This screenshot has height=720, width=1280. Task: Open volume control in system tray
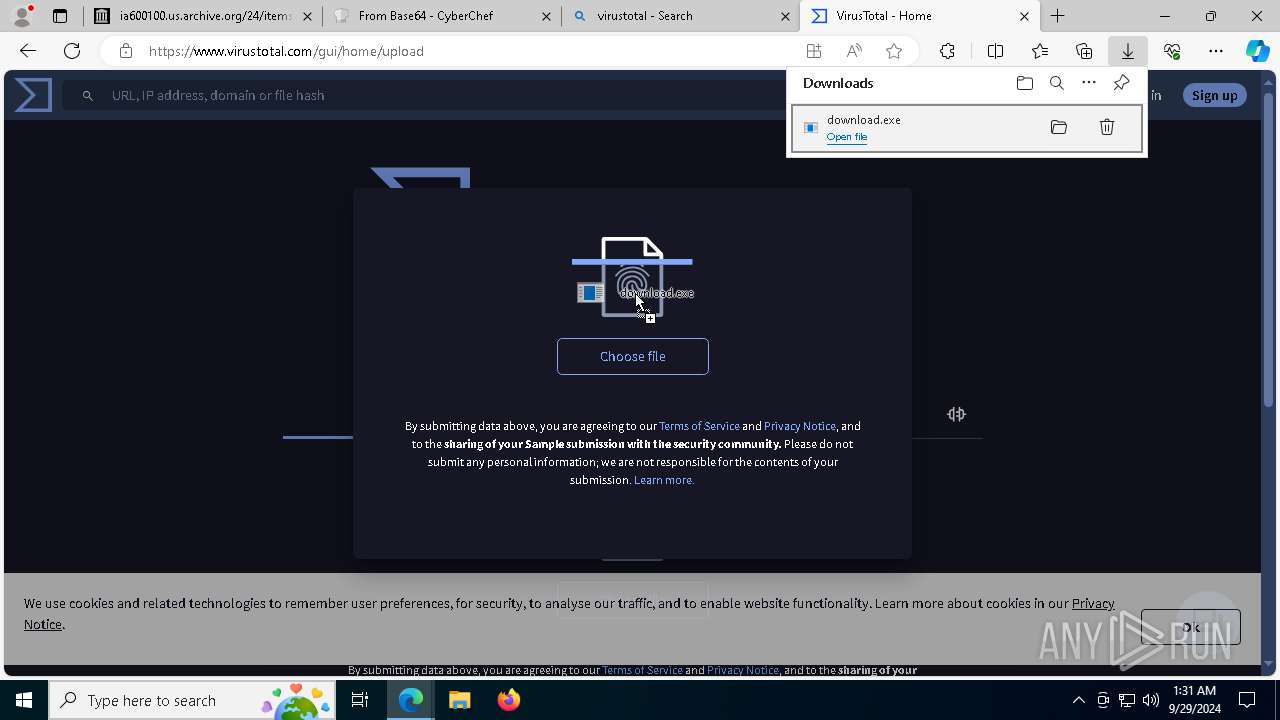coord(1151,700)
